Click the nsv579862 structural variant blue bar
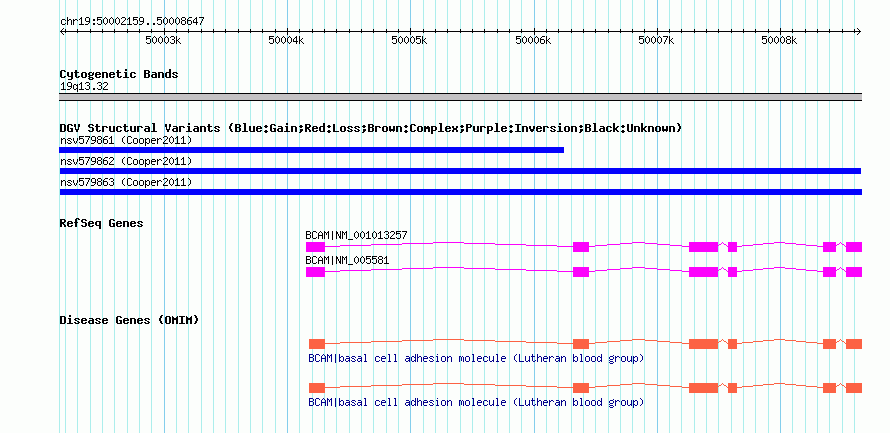Image resolution: width=890 pixels, height=433 pixels. click(x=460, y=171)
